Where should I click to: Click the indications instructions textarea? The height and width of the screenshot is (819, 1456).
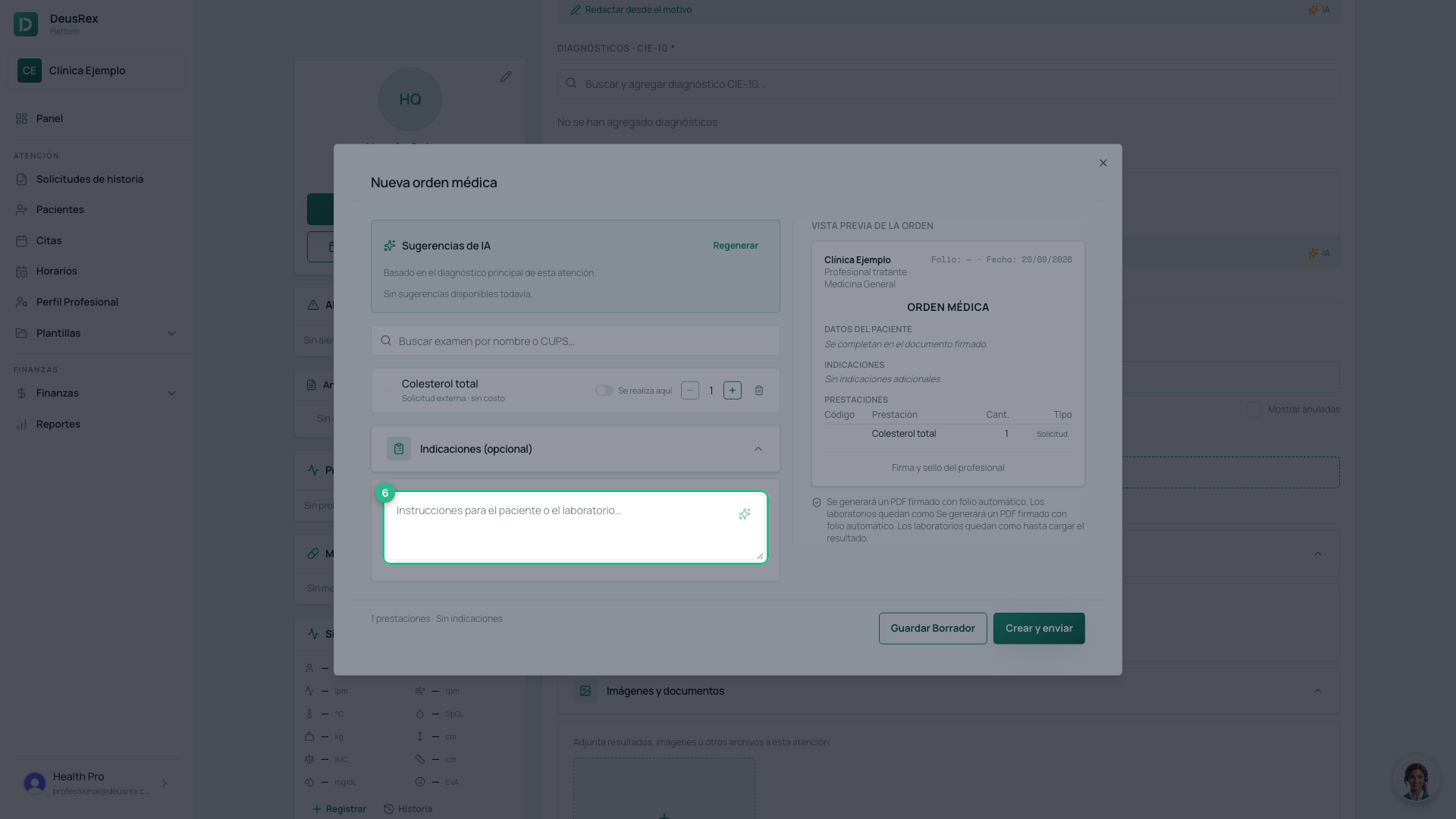(576, 528)
